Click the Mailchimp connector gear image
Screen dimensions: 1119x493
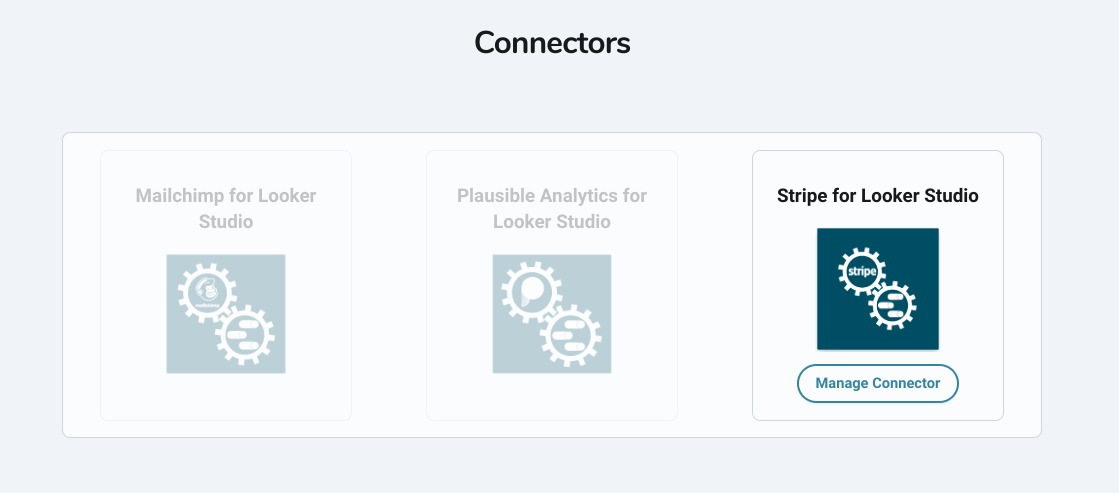(226, 314)
